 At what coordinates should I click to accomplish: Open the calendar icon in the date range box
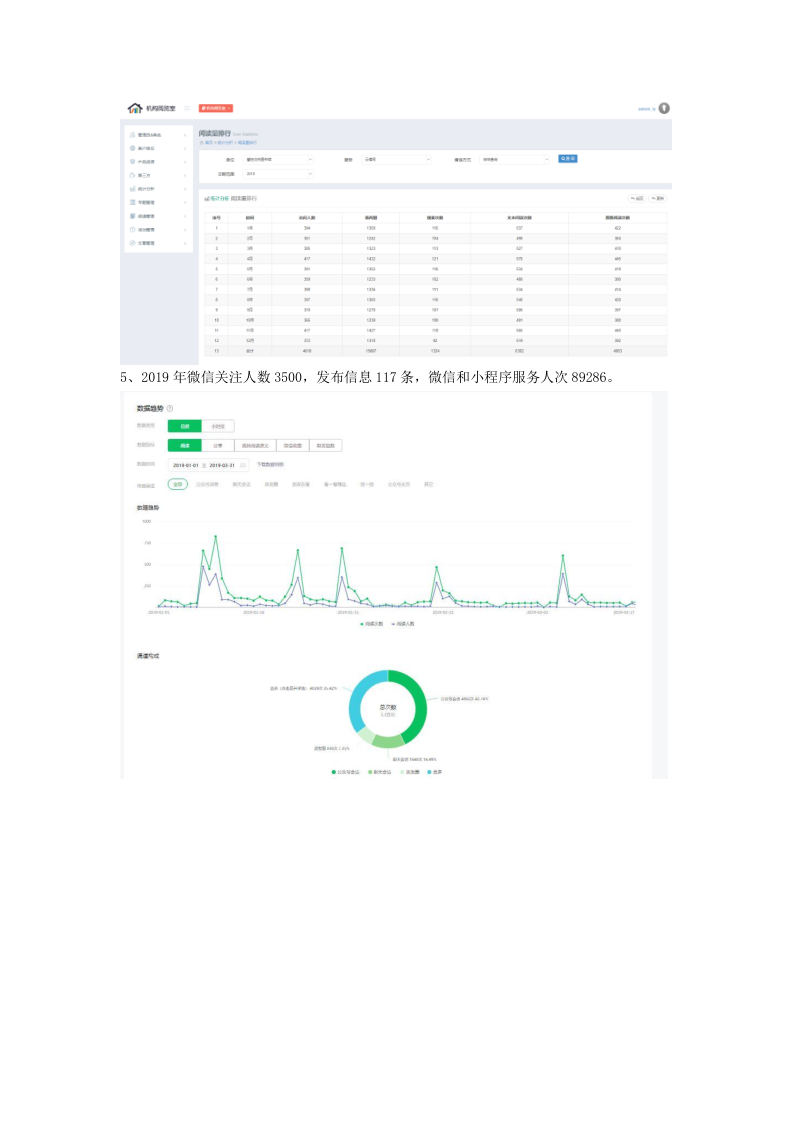tap(243, 466)
